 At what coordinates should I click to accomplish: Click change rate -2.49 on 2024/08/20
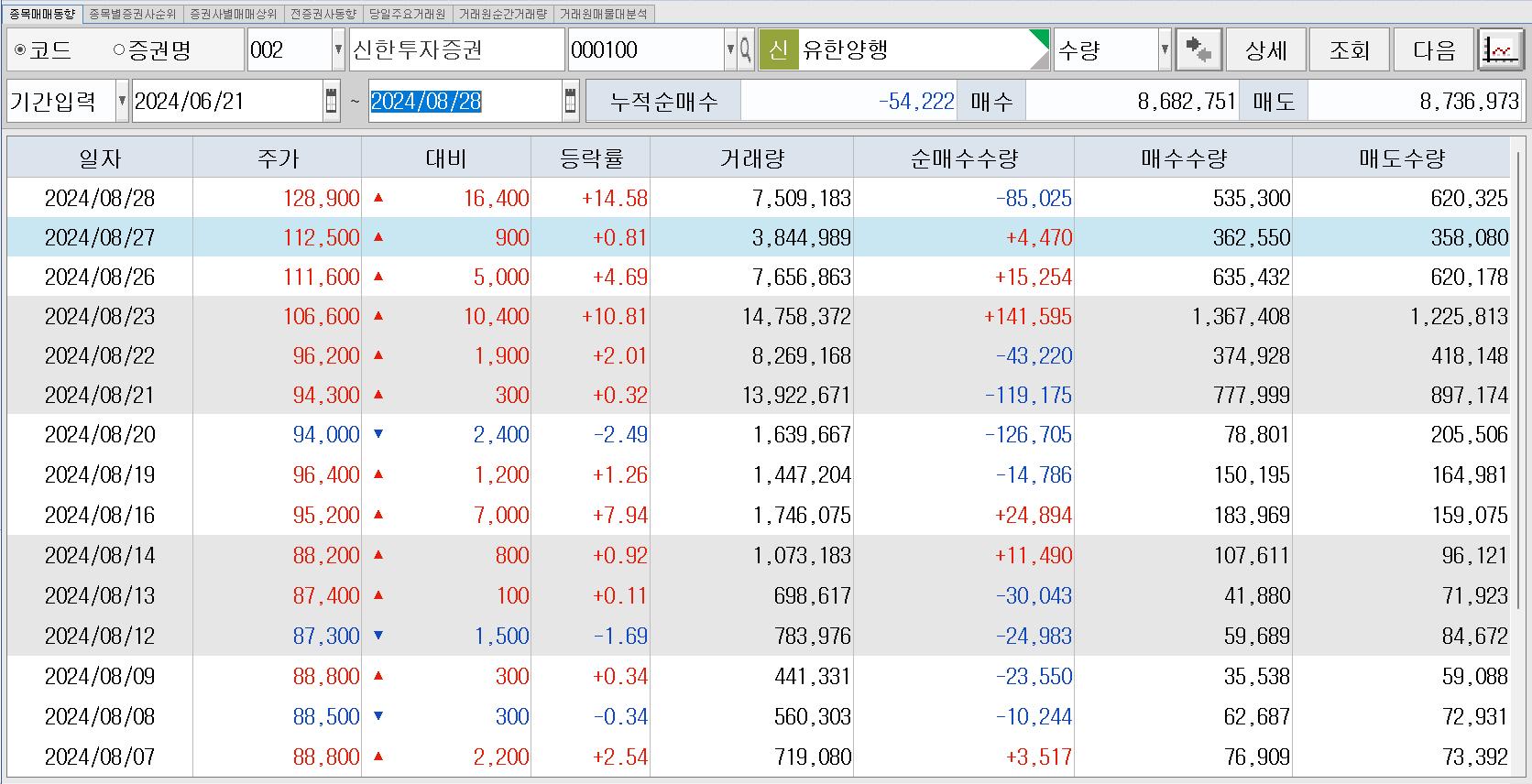click(x=620, y=434)
